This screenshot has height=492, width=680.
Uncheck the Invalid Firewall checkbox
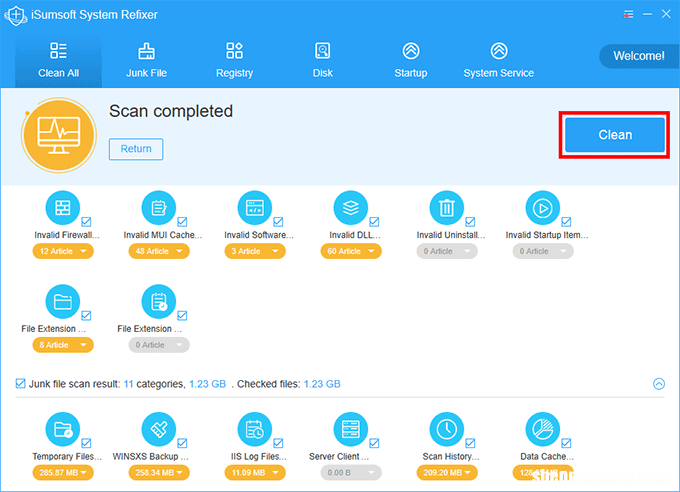(86, 222)
